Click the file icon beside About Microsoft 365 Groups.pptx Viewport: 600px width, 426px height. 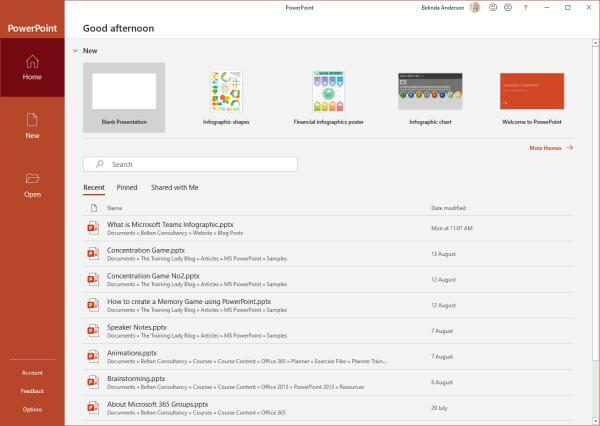[93, 407]
